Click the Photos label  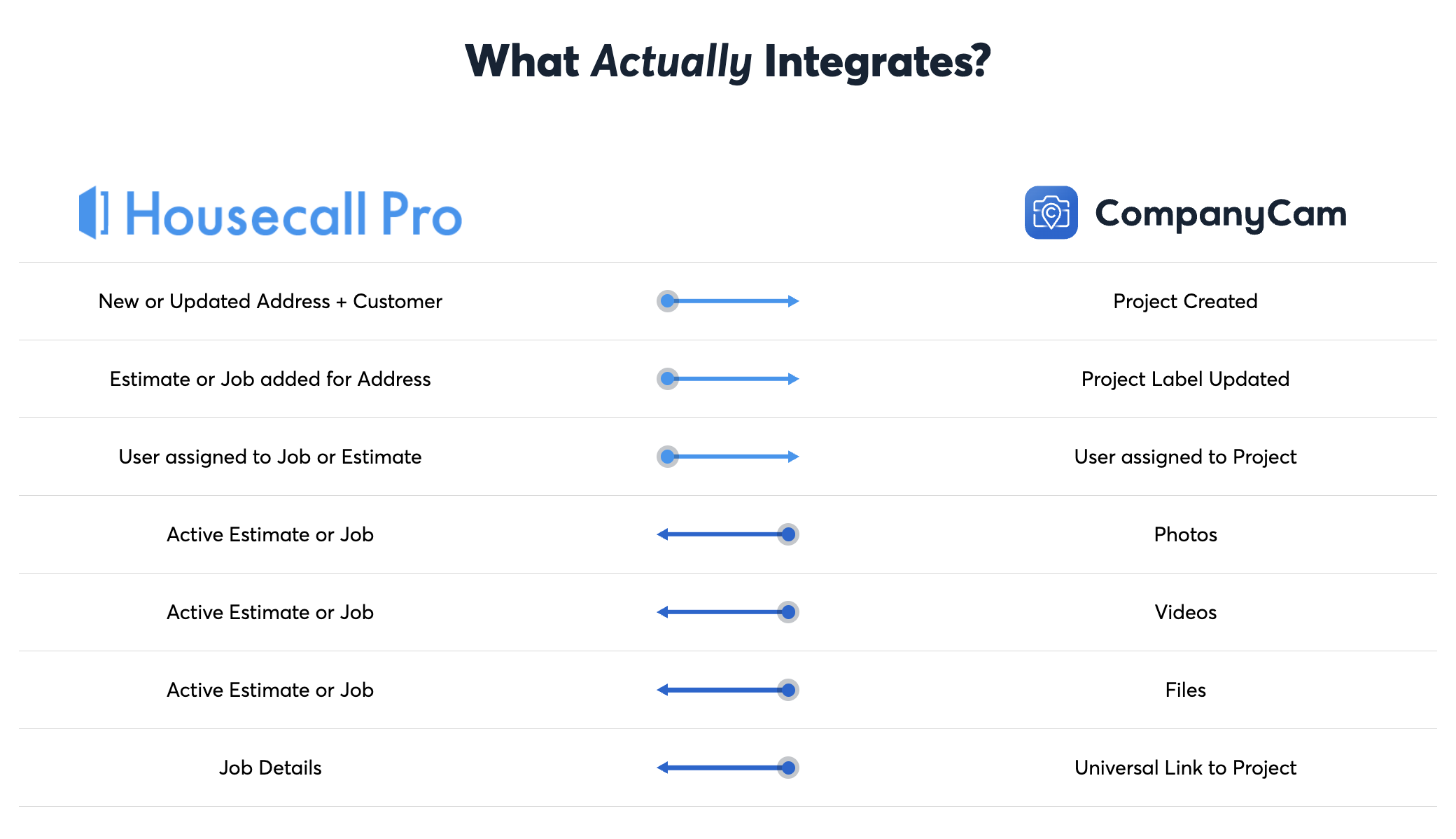click(x=1185, y=534)
